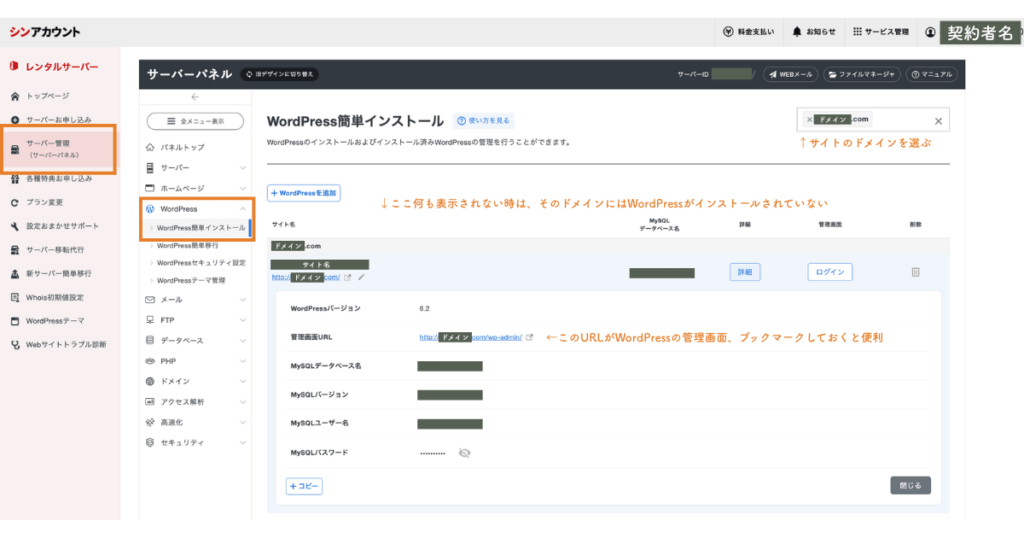Viewport: 1024px width, 538px height.
Task: Open お知らせ bell notifications
Action: coord(813,31)
